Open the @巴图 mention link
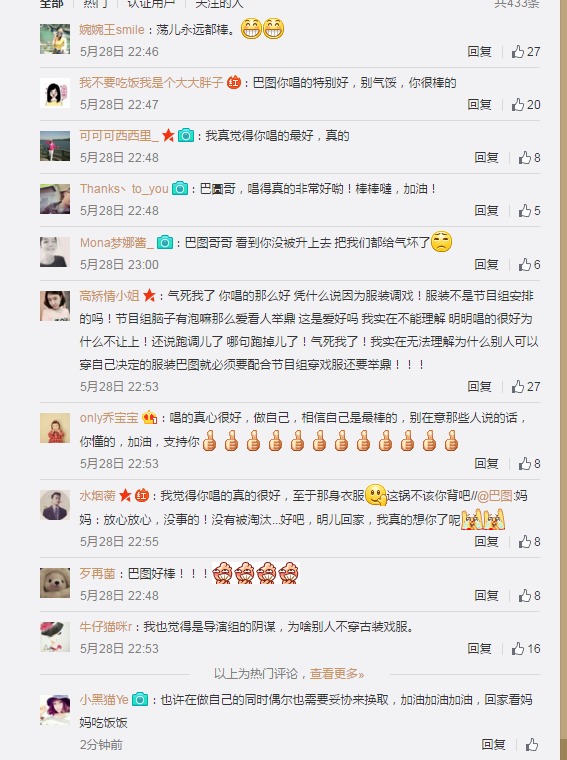The width and height of the screenshot is (567, 760). 495,496
